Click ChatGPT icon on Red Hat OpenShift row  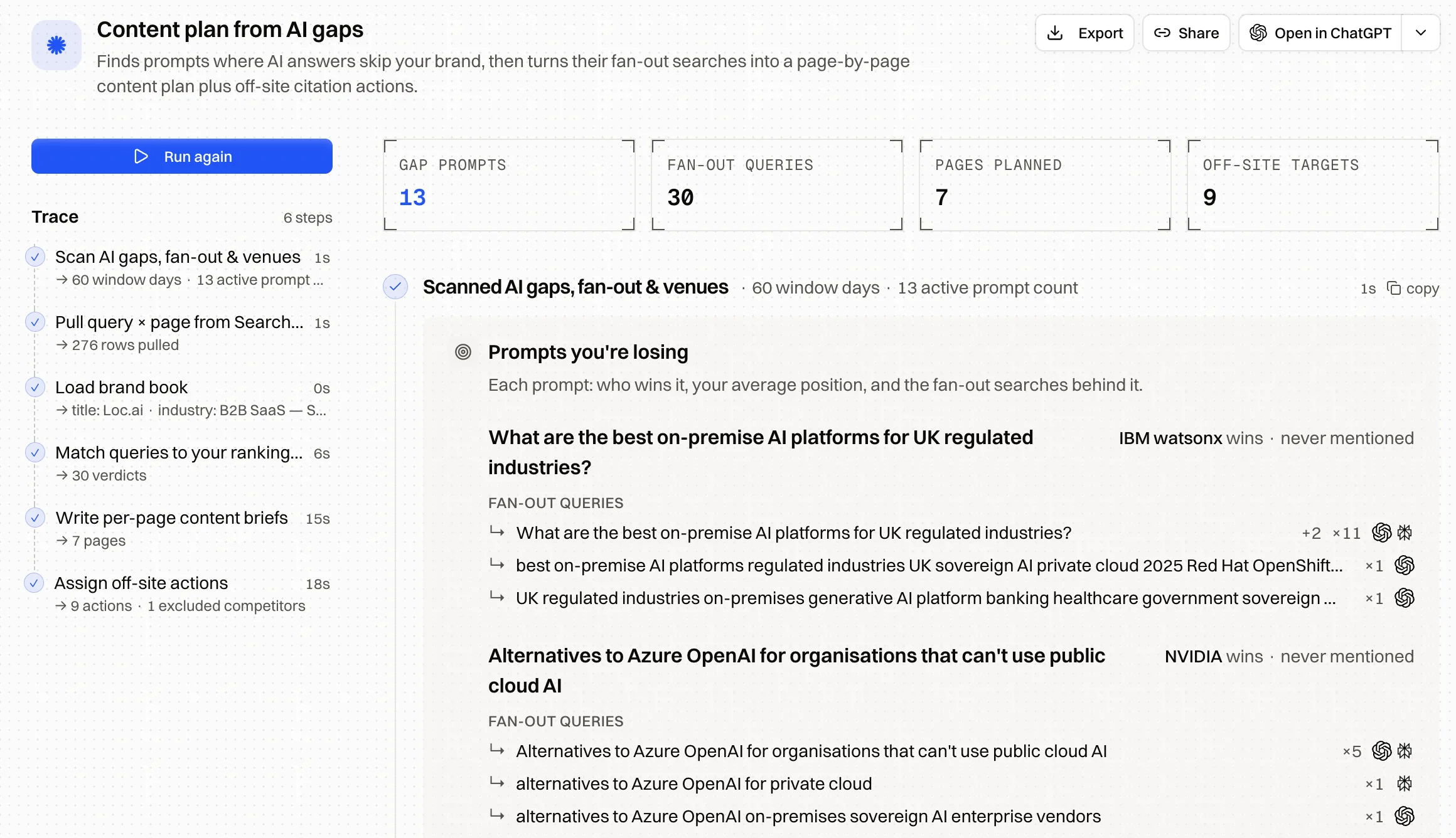click(x=1405, y=565)
